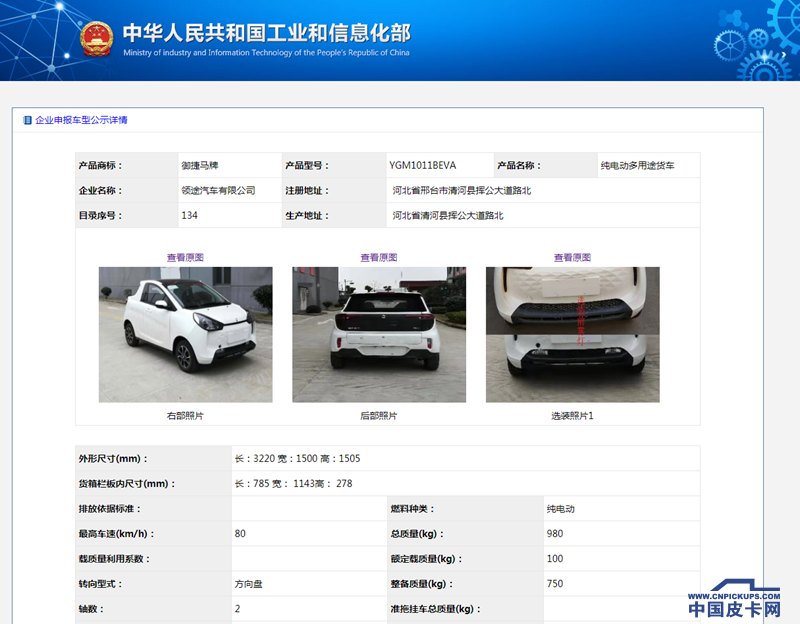The width and height of the screenshot is (800, 624).
Task: Open 查看原图 link above rear car photo
Action: click(x=379, y=257)
